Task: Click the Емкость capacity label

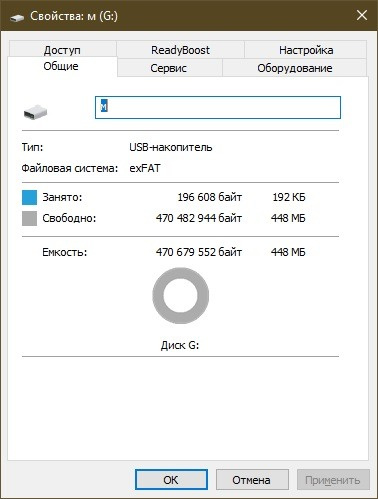Action: coord(65,252)
